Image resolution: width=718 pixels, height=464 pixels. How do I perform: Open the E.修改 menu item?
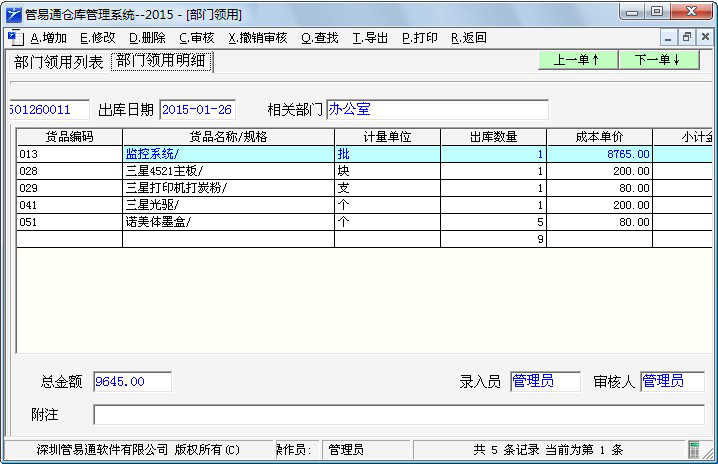tap(97, 38)
